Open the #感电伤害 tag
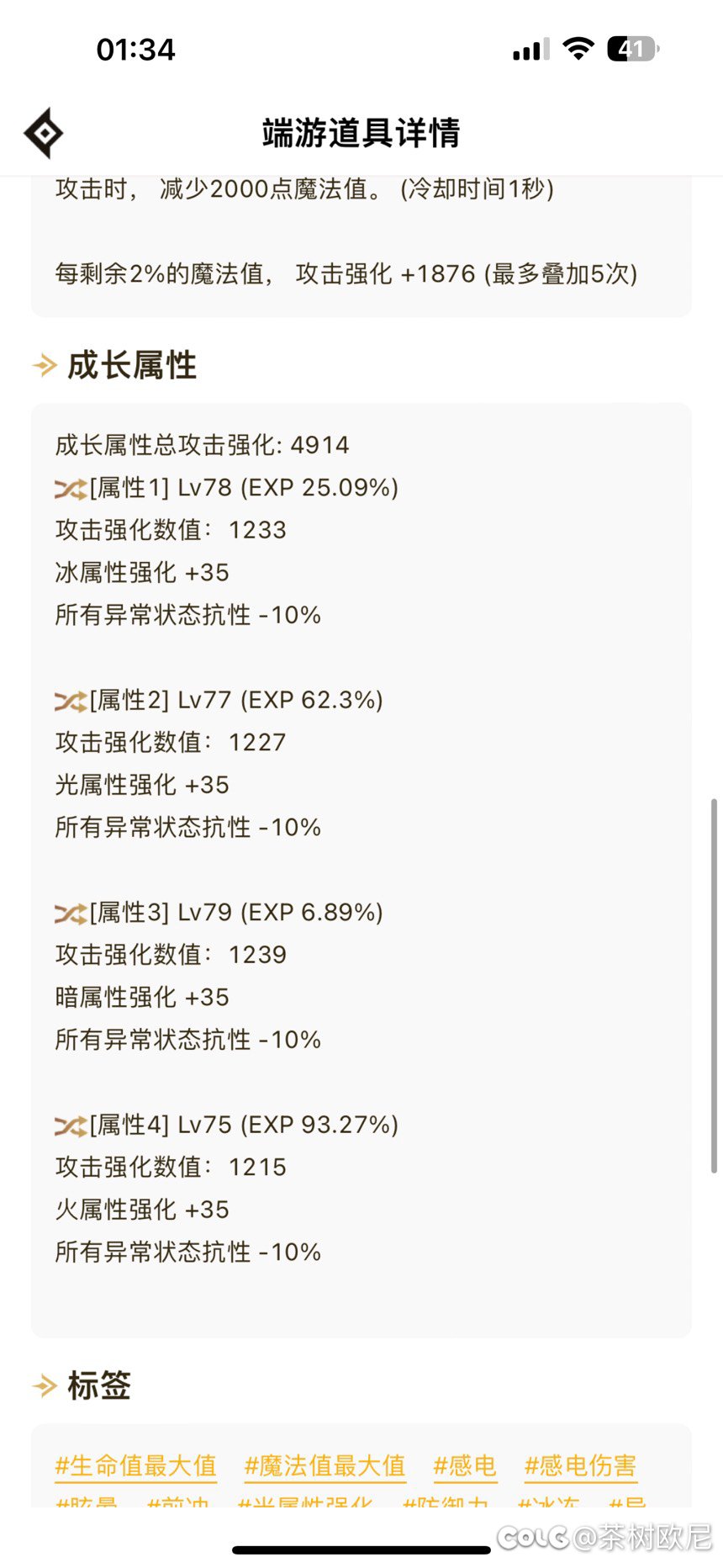723x1568 pixels. (x=580, y=1466)
